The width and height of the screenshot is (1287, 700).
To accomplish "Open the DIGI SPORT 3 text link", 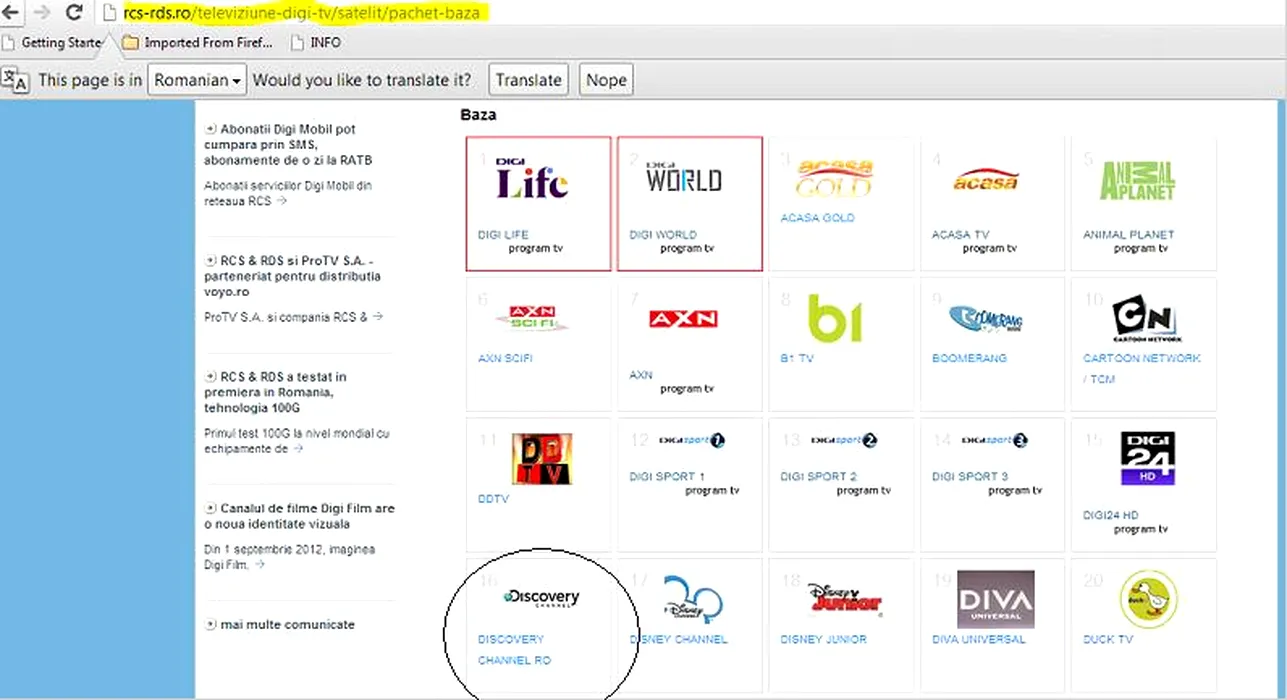I will tap(970, 477).
